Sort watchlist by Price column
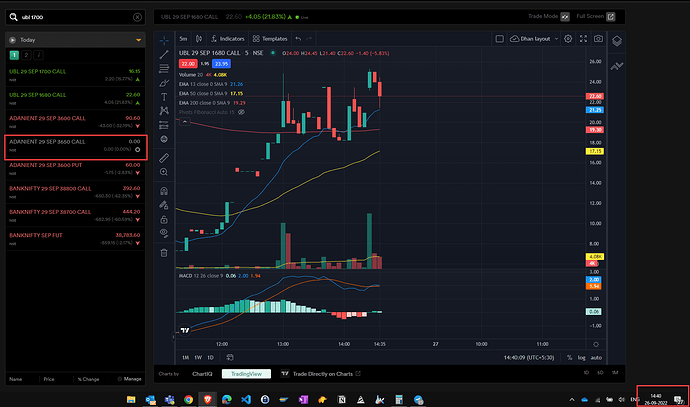Screen dimensions: 690x407 49,379
